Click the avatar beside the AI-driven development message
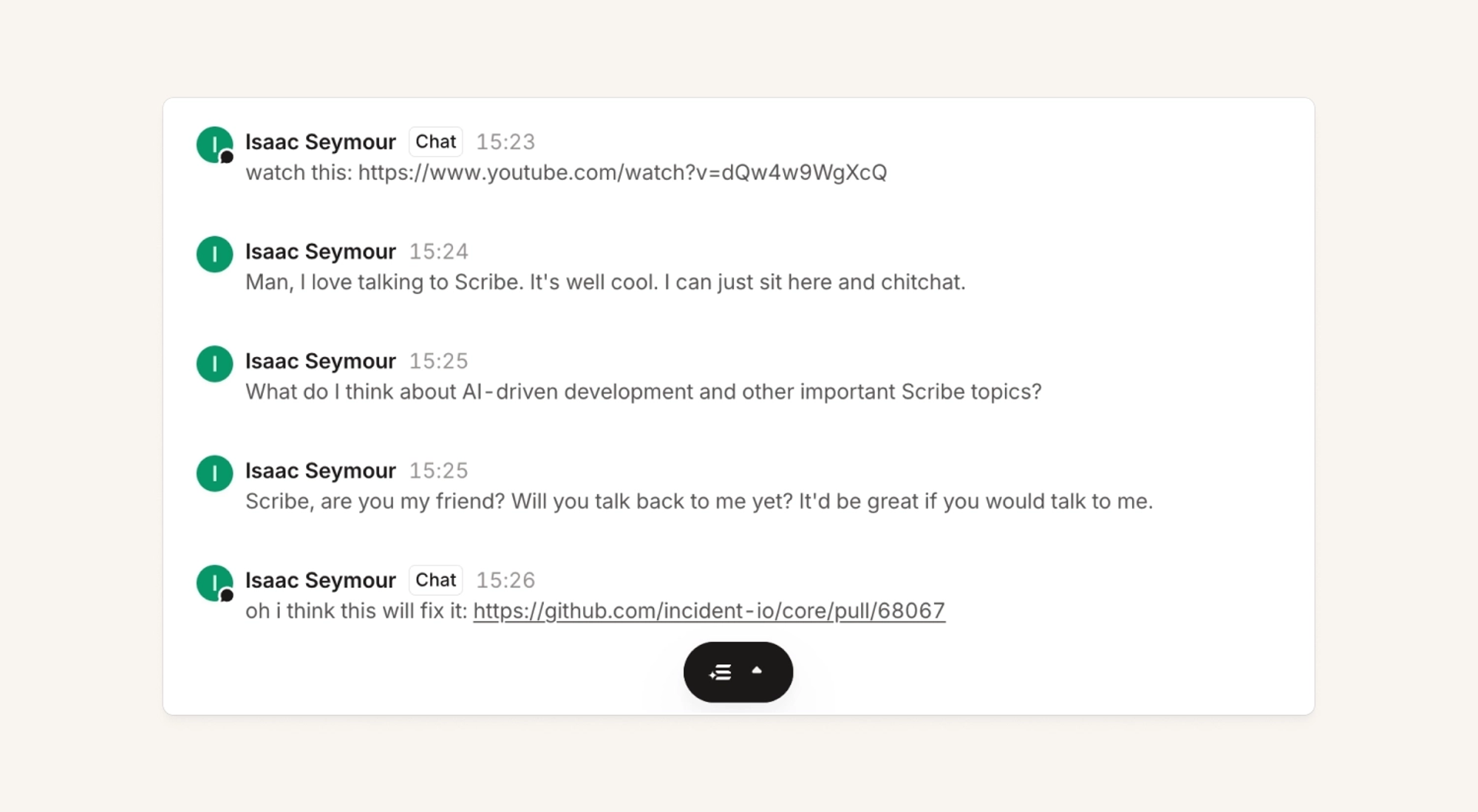Image resolution: width=1478 pixels, height=812 pixels. (x=215, y=364)
